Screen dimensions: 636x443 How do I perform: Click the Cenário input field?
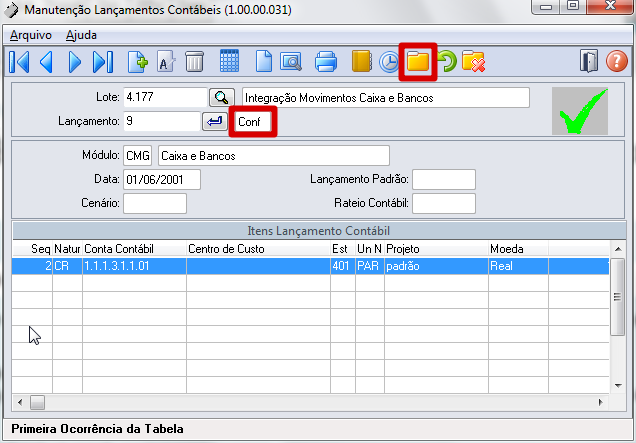pyautogui.click(x=155, y=203)
